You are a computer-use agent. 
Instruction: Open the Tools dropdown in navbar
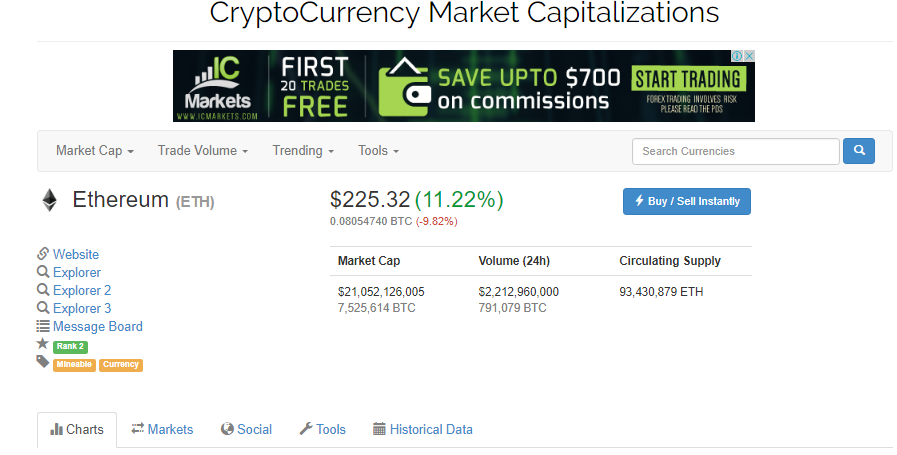[379, 151]
